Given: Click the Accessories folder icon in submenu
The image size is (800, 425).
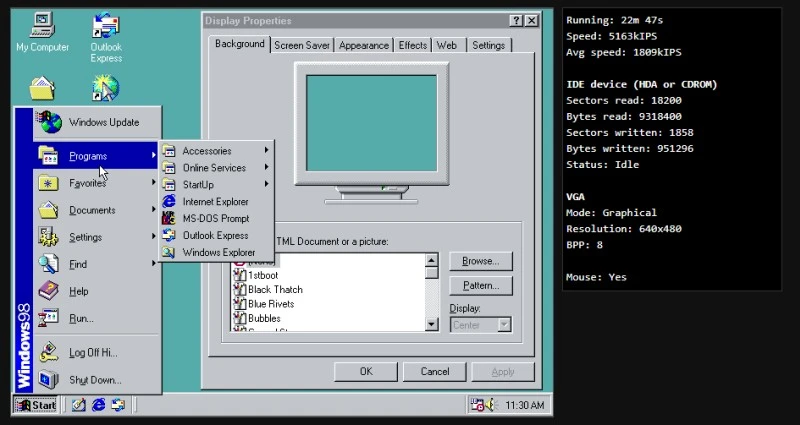Looking at the screenshot, I should coord(169,151).
